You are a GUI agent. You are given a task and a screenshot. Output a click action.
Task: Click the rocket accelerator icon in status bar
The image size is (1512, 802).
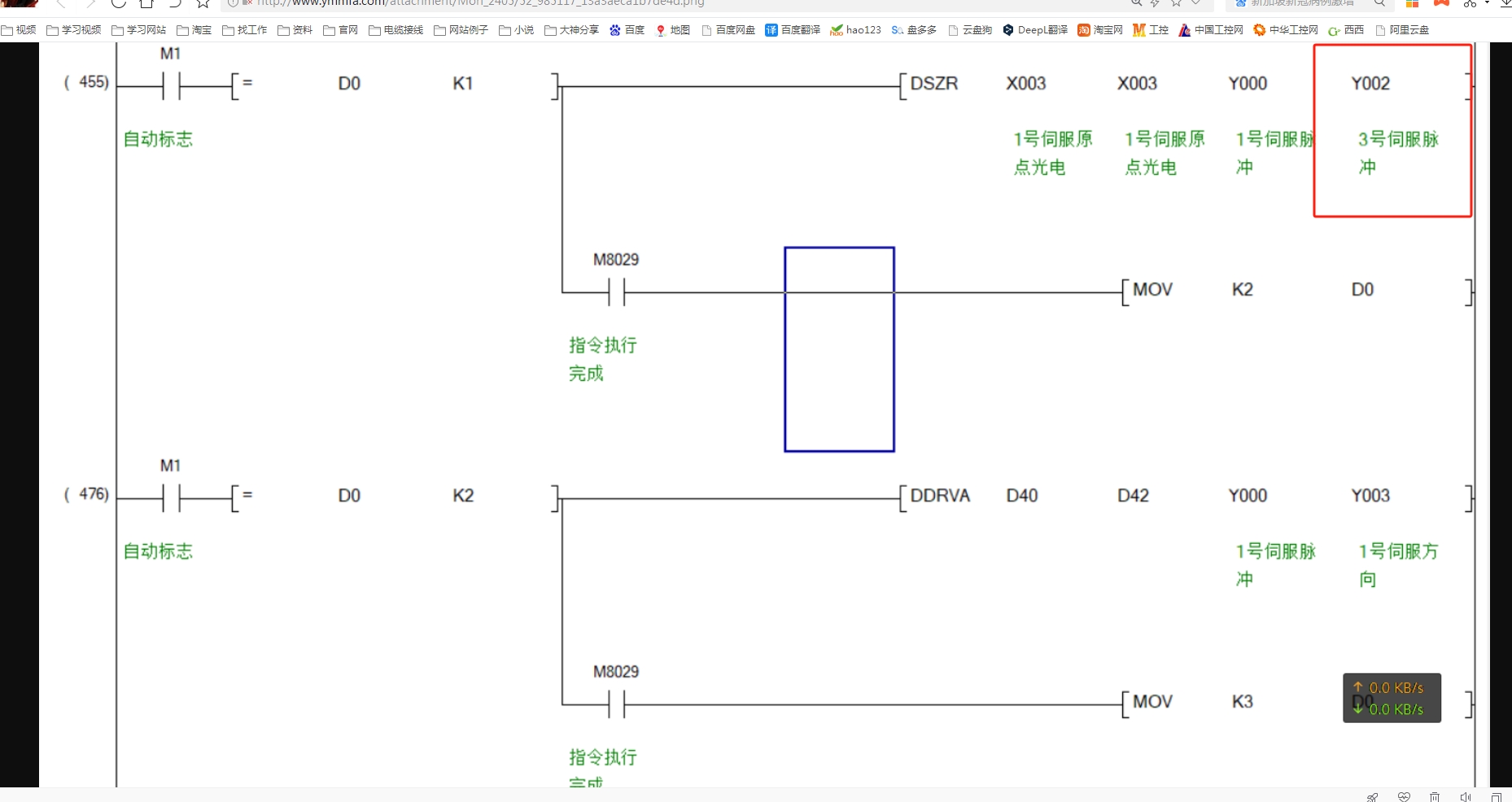tap(1372, 796)
